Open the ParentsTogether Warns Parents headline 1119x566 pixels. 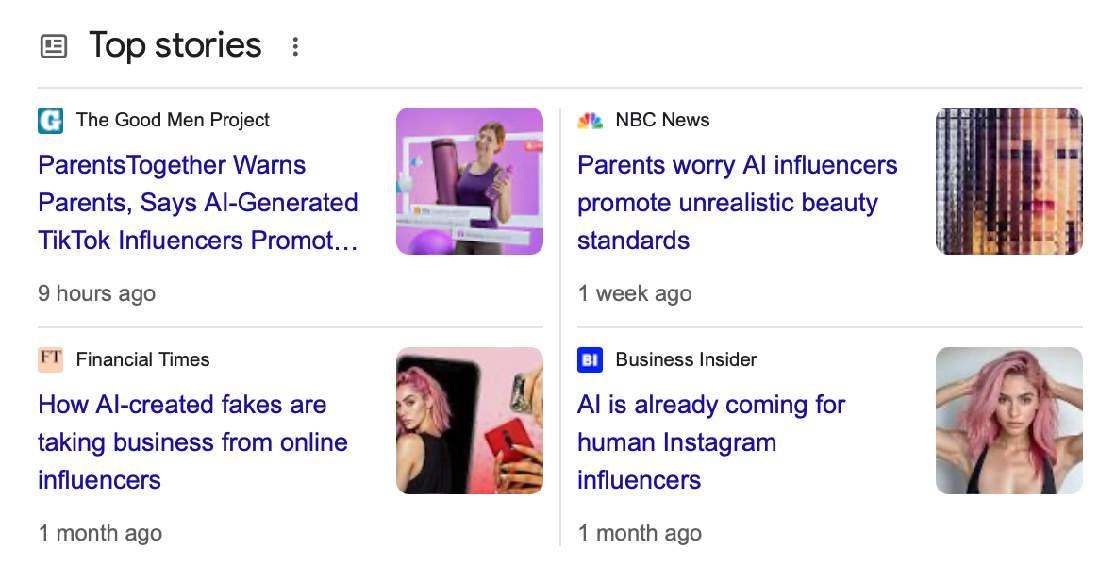click(198, 202)
